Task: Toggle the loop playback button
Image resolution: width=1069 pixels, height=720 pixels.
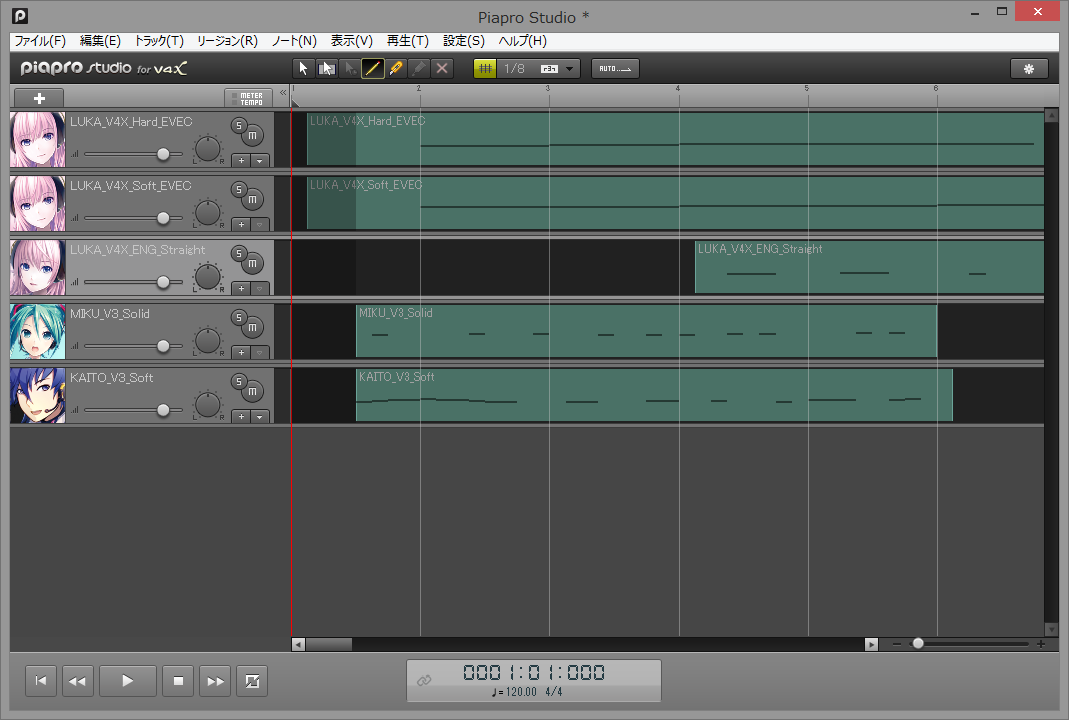Action: pyautogui.click(x=252, y=681)
